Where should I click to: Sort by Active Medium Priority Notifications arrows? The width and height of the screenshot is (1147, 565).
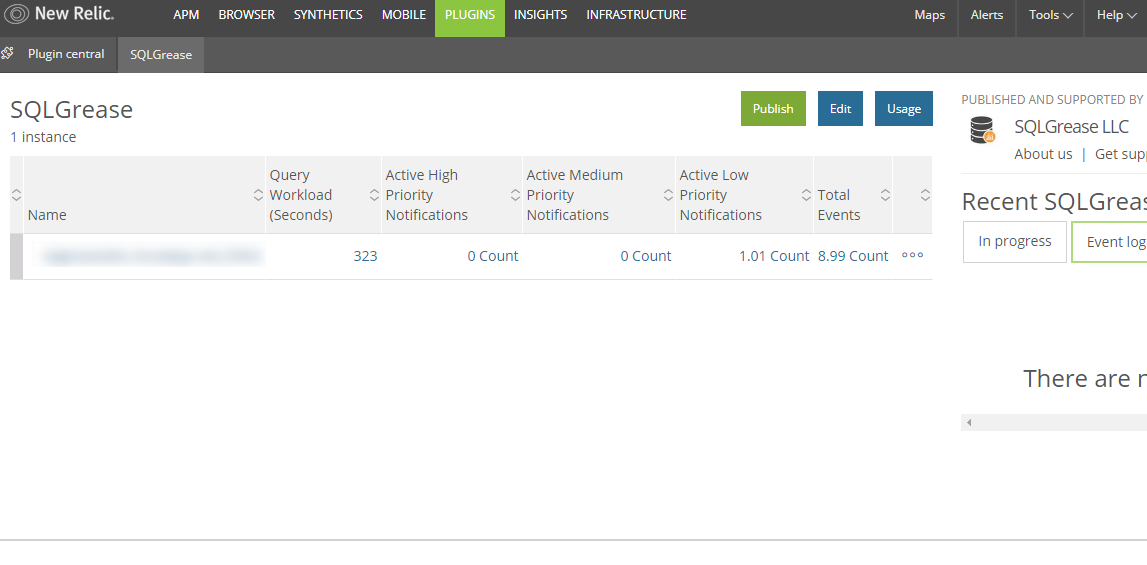(x=668, y=195)
